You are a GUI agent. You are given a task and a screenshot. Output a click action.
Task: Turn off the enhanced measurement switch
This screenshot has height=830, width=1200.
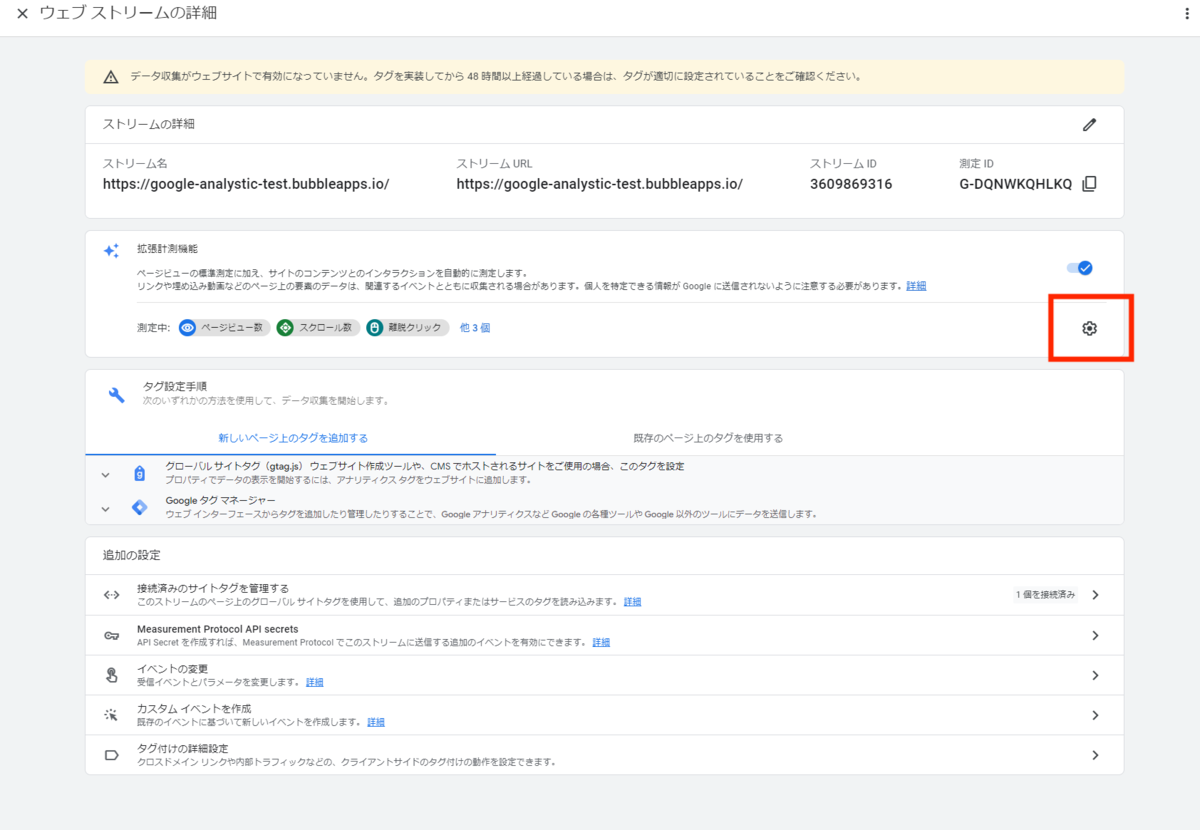[1079, 268]
